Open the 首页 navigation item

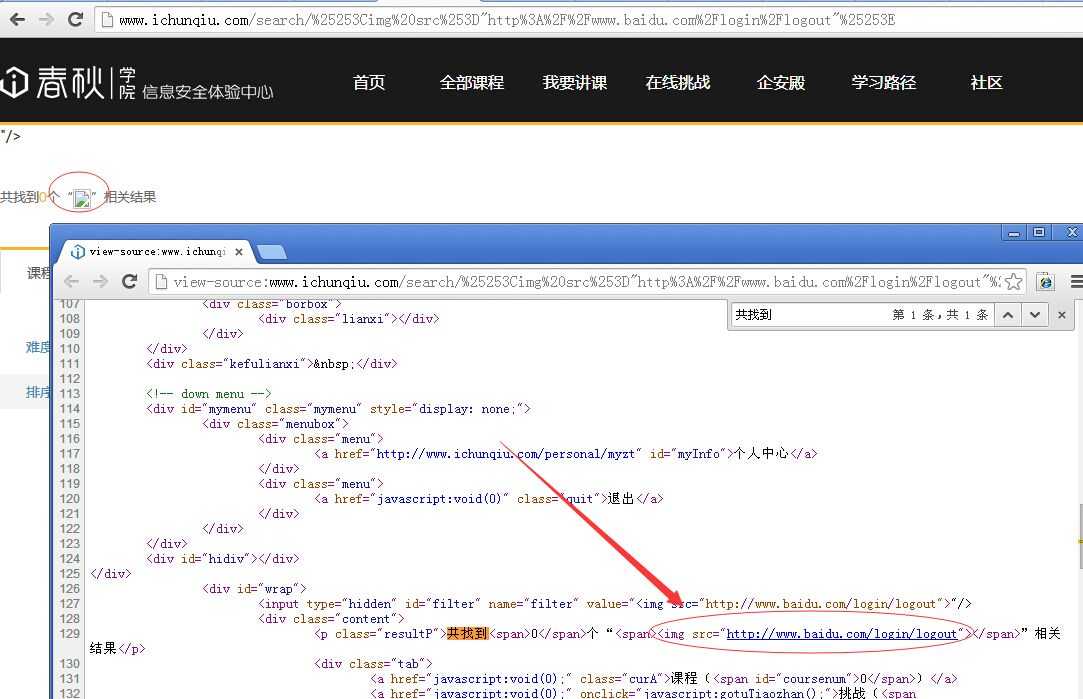369,82
